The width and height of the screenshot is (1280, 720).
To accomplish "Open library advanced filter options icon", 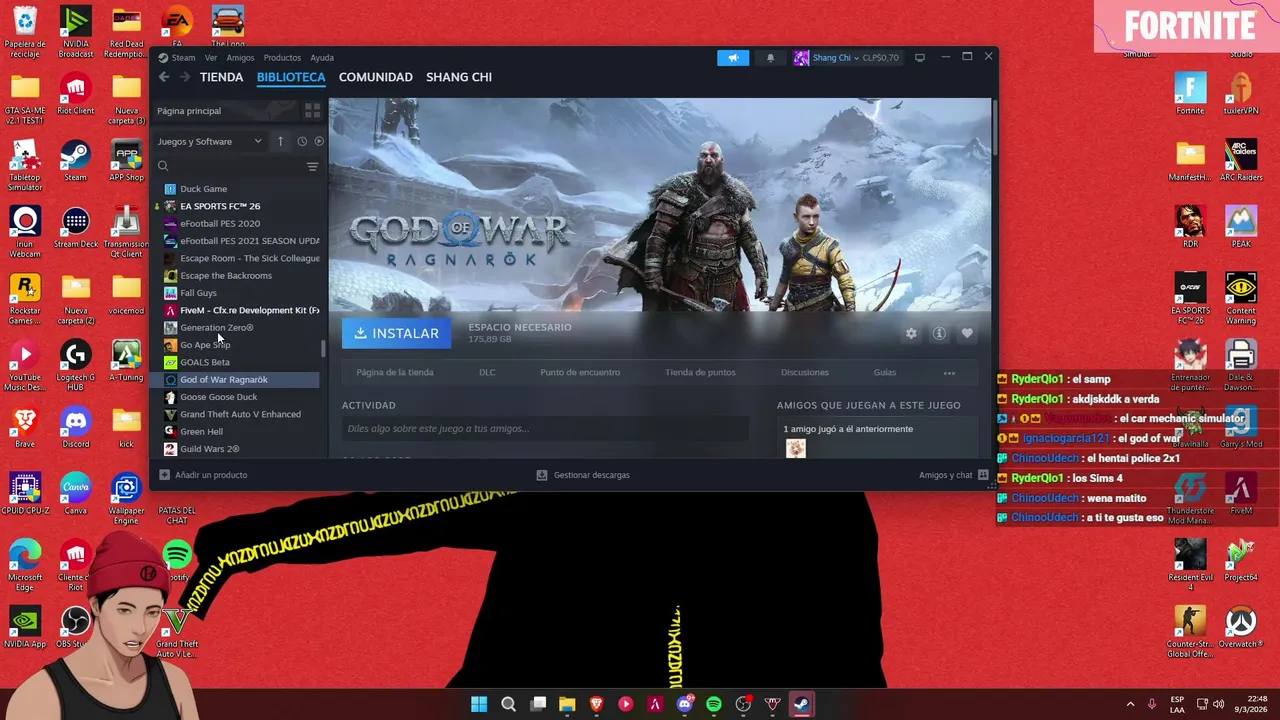I will [x=312, y=166].
